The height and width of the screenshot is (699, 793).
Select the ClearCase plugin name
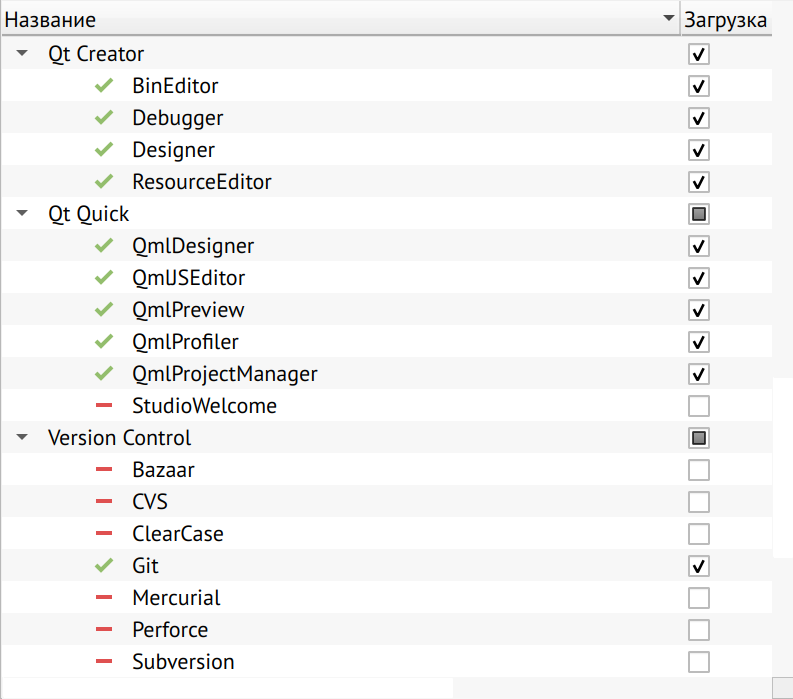click(178, 534)
